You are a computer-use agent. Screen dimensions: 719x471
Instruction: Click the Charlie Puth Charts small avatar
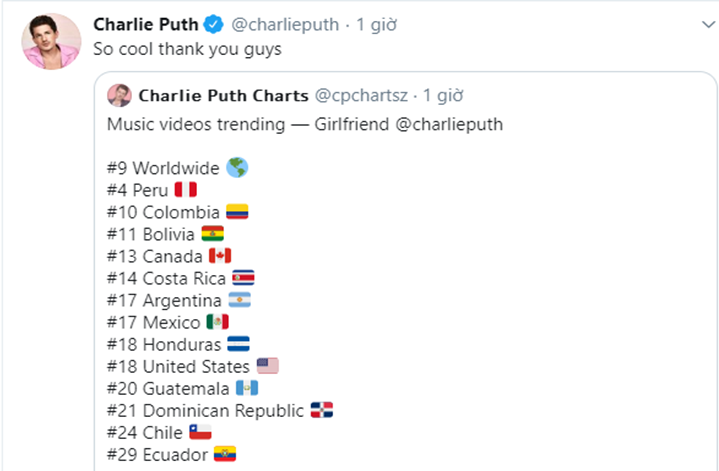click(120, 96)
